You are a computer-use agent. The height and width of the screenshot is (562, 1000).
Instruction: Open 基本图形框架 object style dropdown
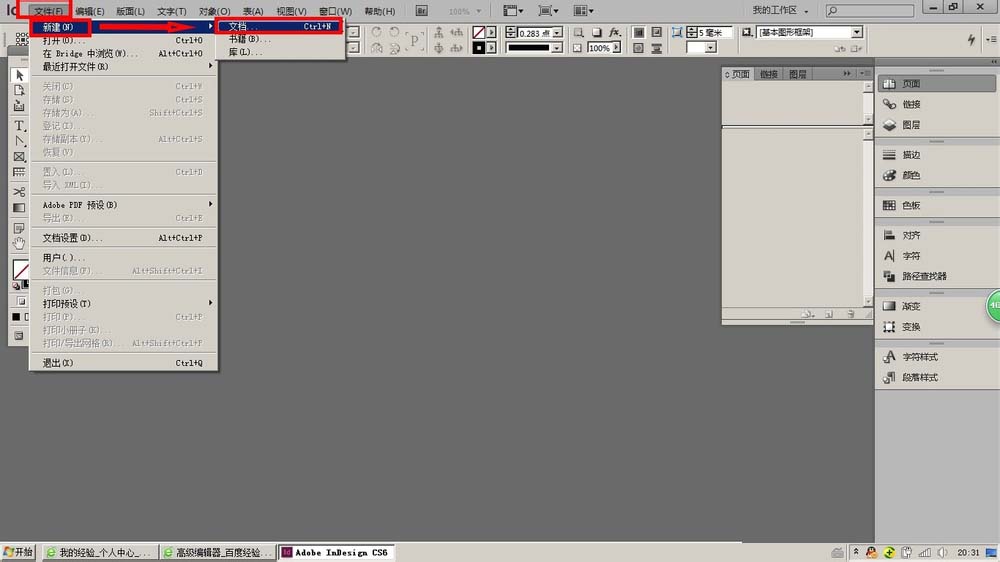(x=857, y=32)
